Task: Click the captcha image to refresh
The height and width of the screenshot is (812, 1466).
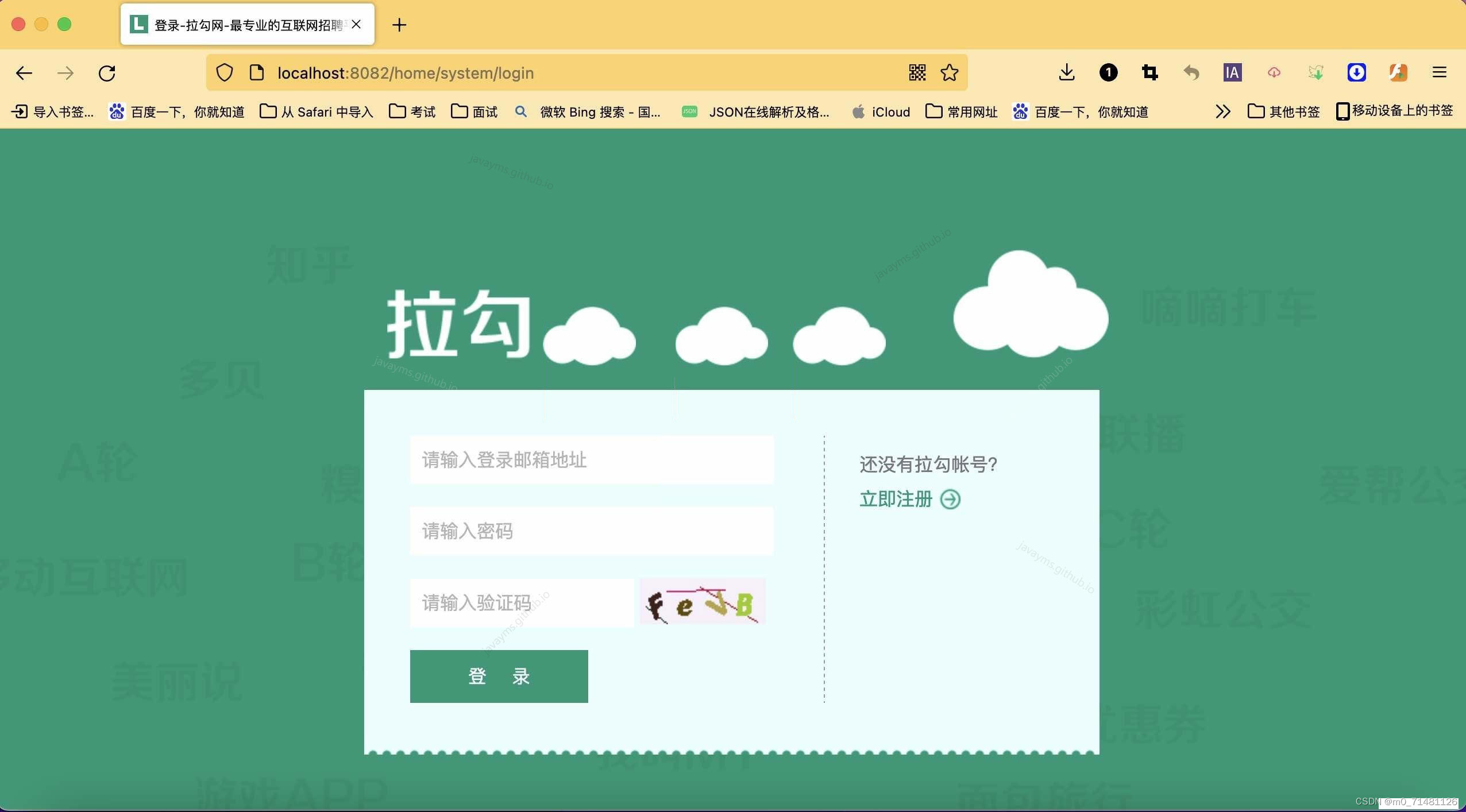Action: pyautogui.click(x=703, y=602)
